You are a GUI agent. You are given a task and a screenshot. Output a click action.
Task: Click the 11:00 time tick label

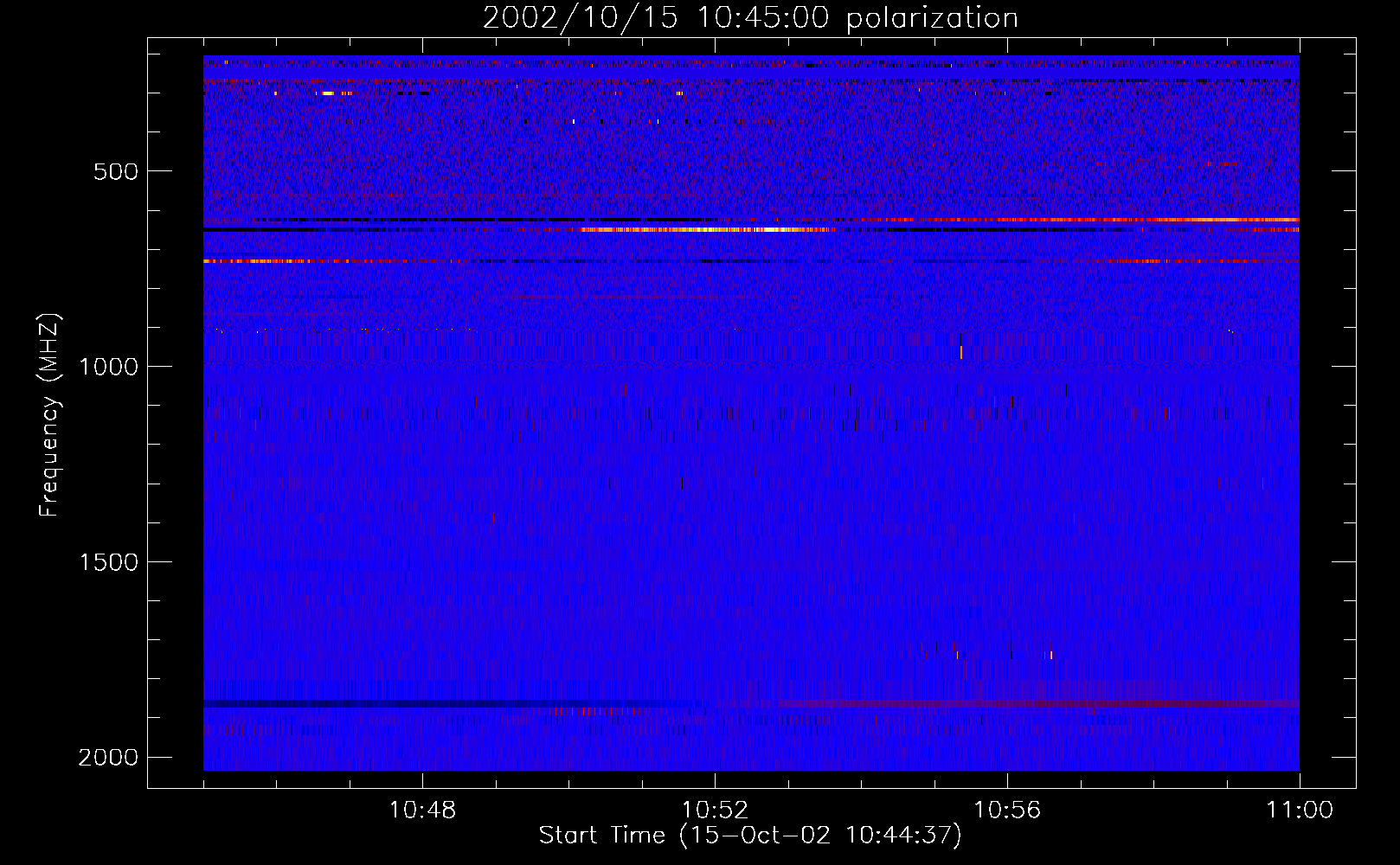point(1300,811)
